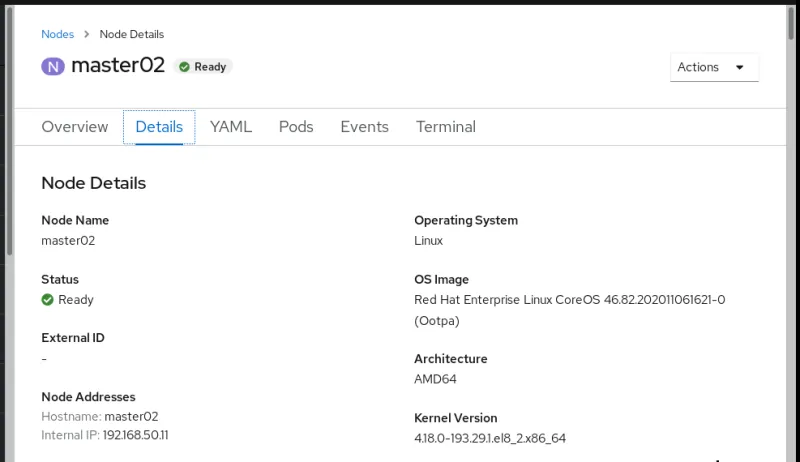
Task: Click the purple N node icon
Action: click(x=53, y=67)
